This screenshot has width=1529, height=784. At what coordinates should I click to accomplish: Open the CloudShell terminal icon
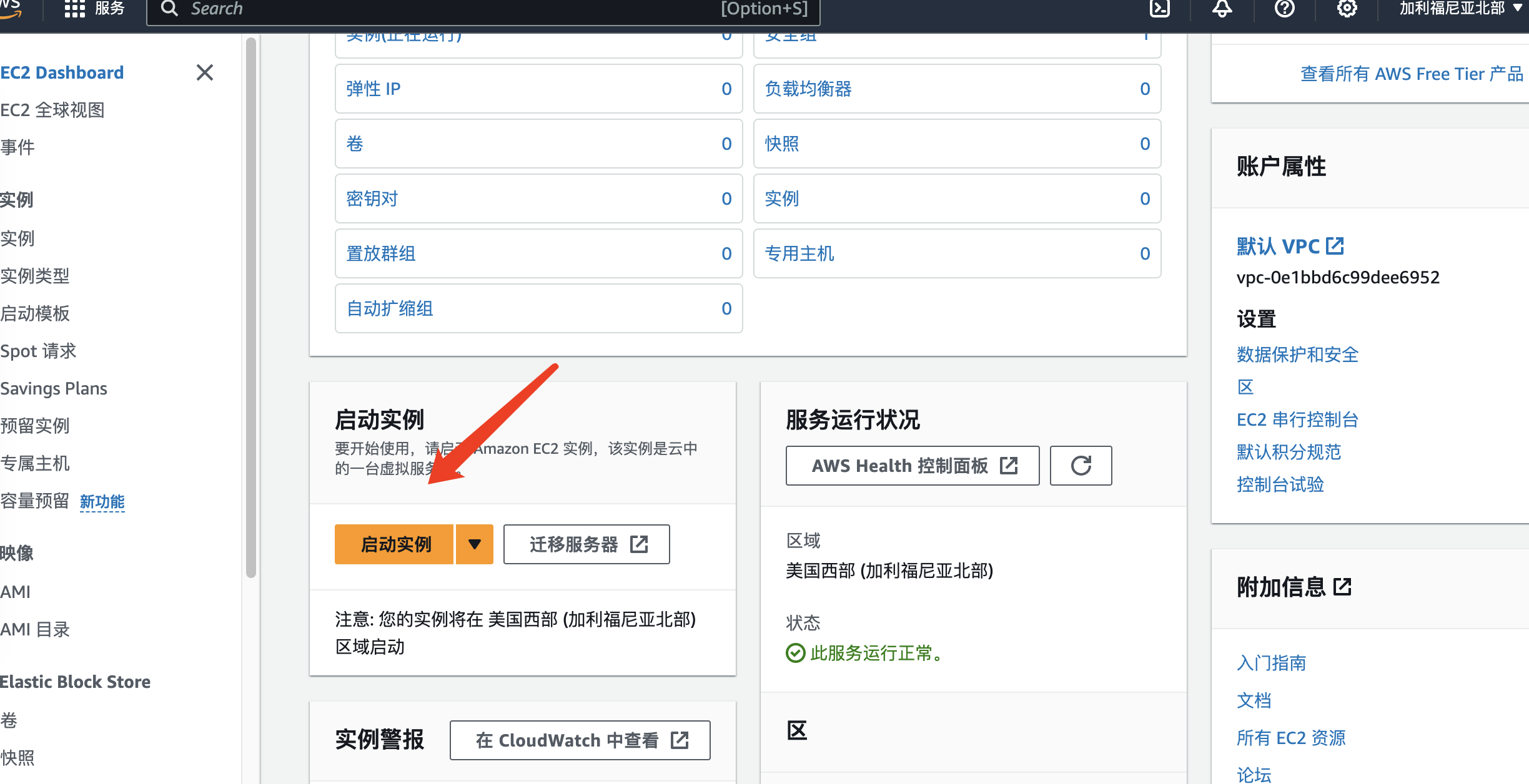click(x=1159, y=9)
